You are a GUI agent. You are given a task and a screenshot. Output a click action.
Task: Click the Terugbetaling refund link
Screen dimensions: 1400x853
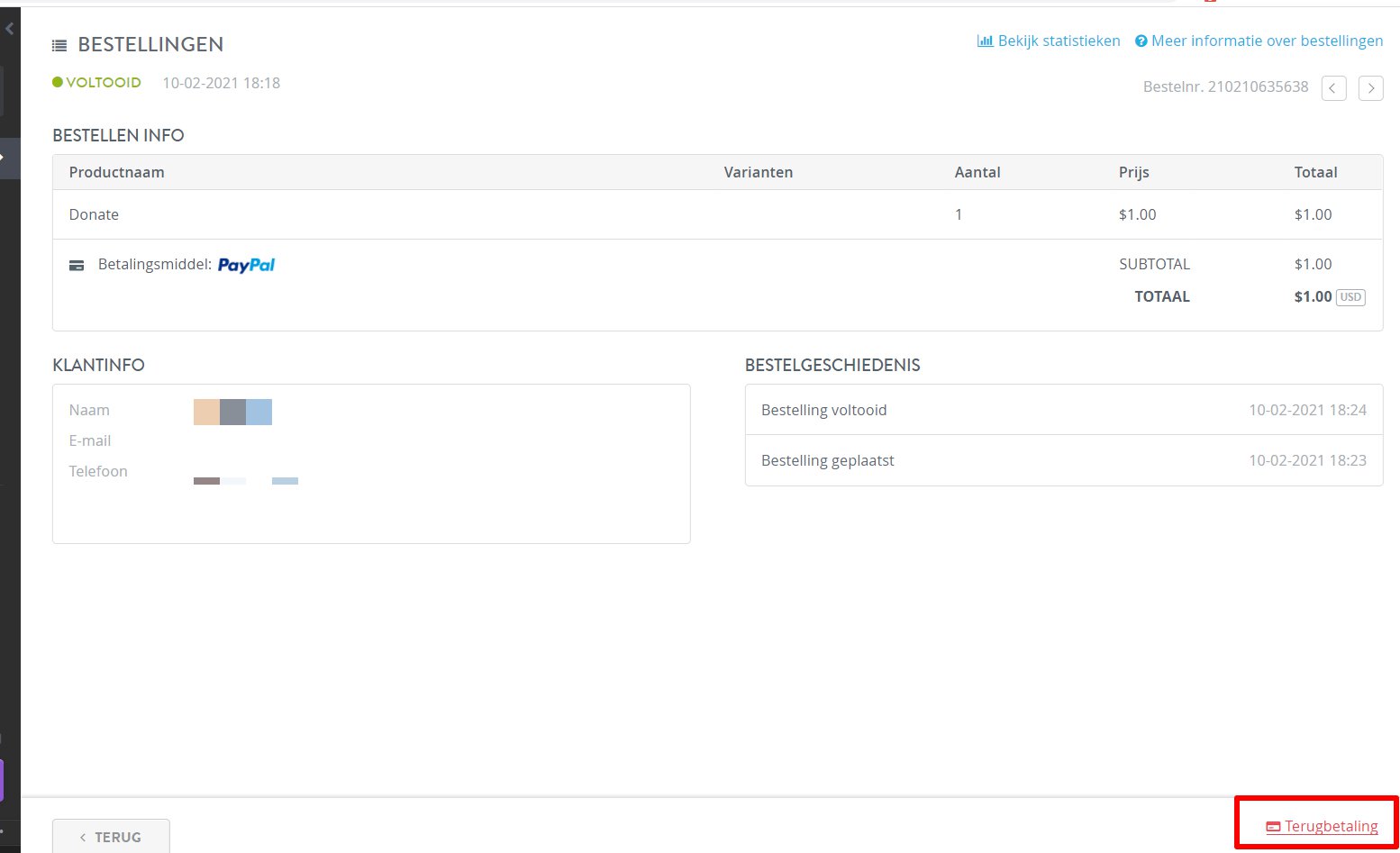click(1322, 826)
